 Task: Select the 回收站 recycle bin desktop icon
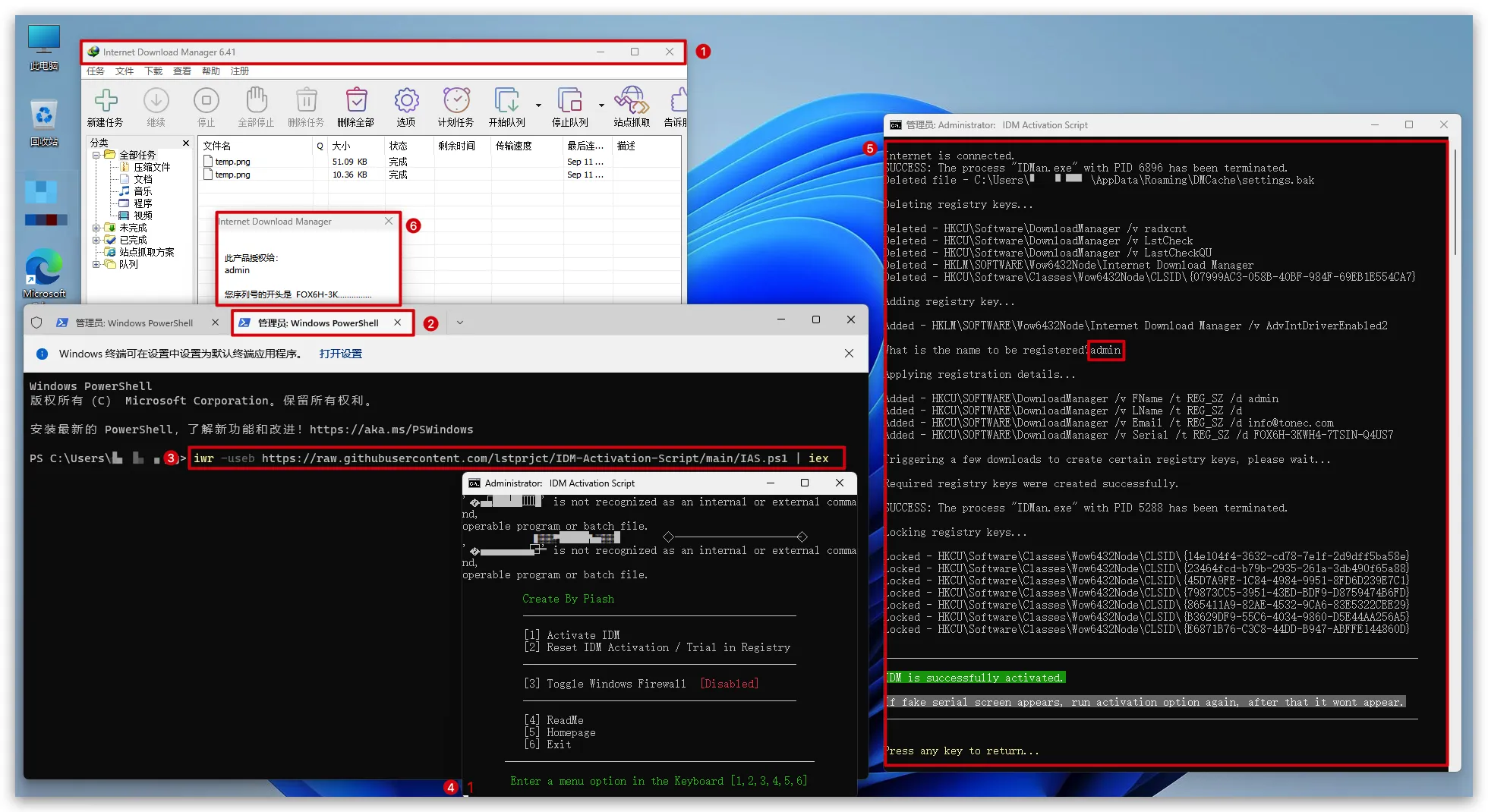click(x=44, y=123)
